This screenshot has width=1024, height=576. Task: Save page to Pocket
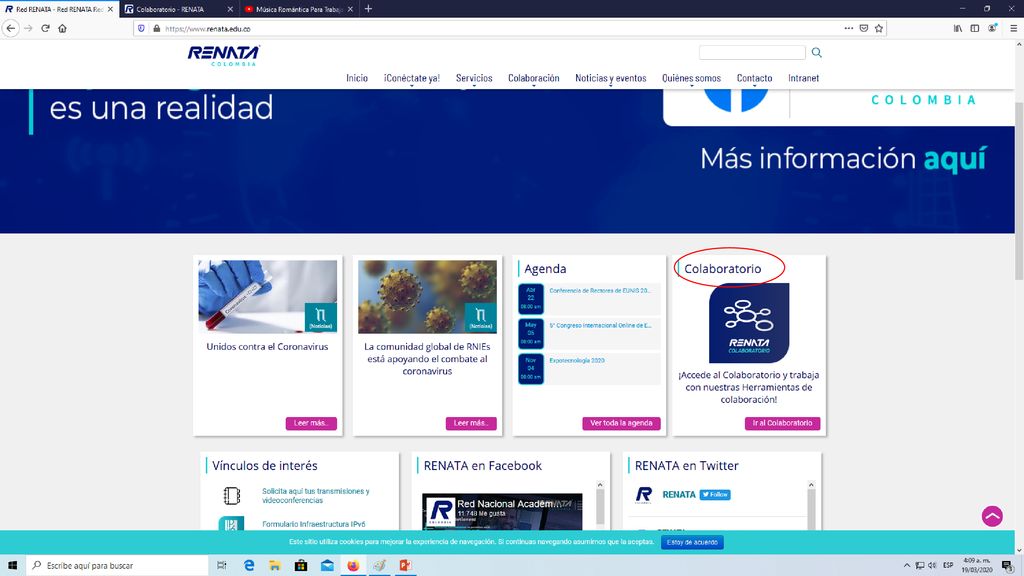(863, 28)
